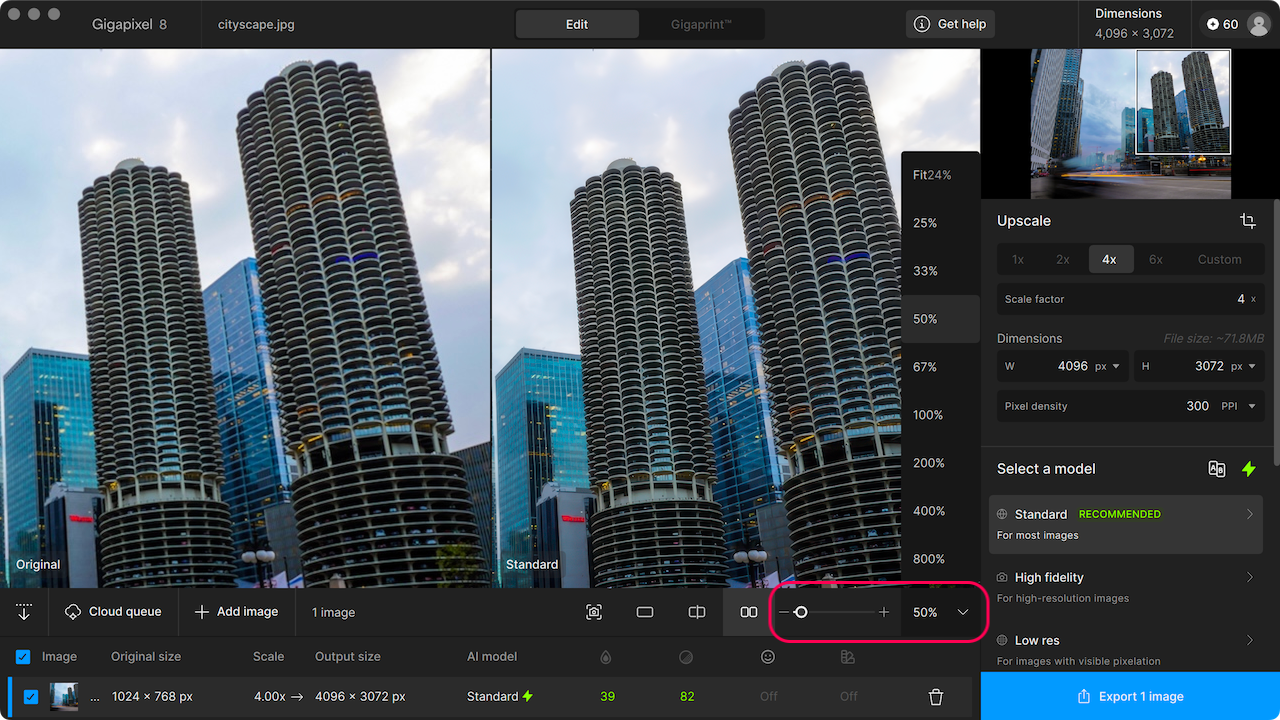Switch to side-by-side view mode
Image resolution: width=1280 pixels, height=720 pixels.
pyautogui.click(x=749, y=612)
